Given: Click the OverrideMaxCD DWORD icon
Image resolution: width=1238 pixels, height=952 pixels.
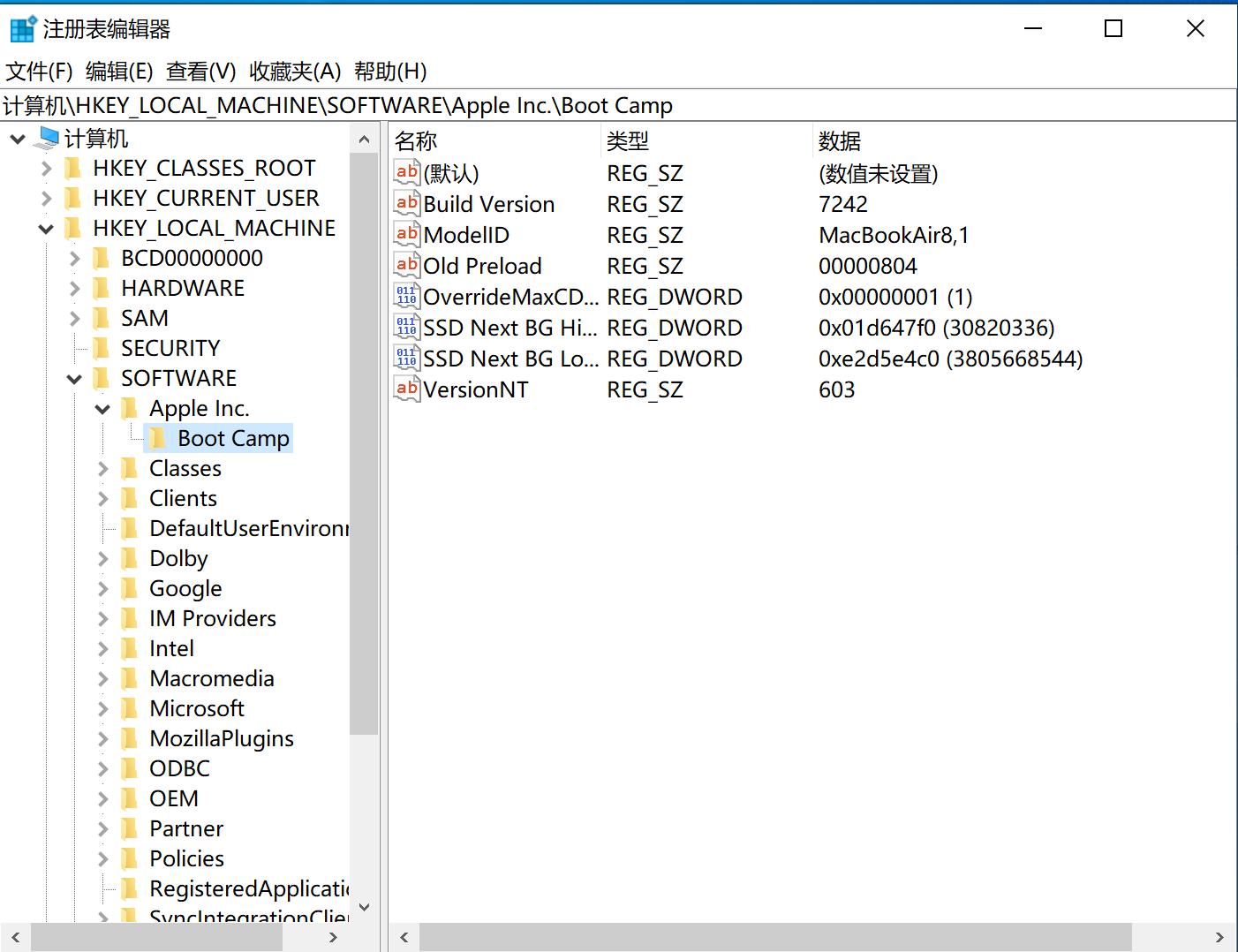Looking at the screenshot, I should click(405, 296).
